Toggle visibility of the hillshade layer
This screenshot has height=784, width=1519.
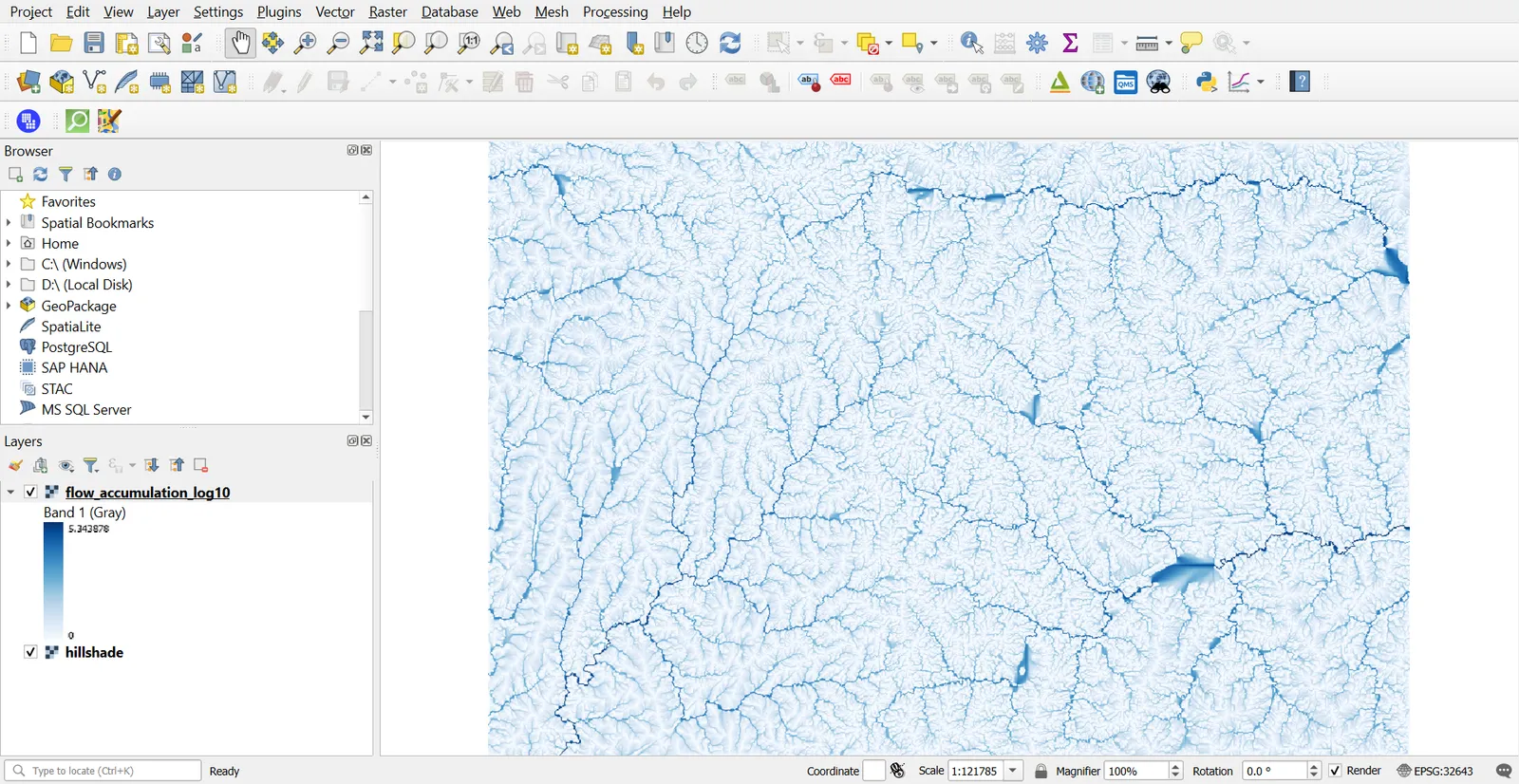point(30,652)
